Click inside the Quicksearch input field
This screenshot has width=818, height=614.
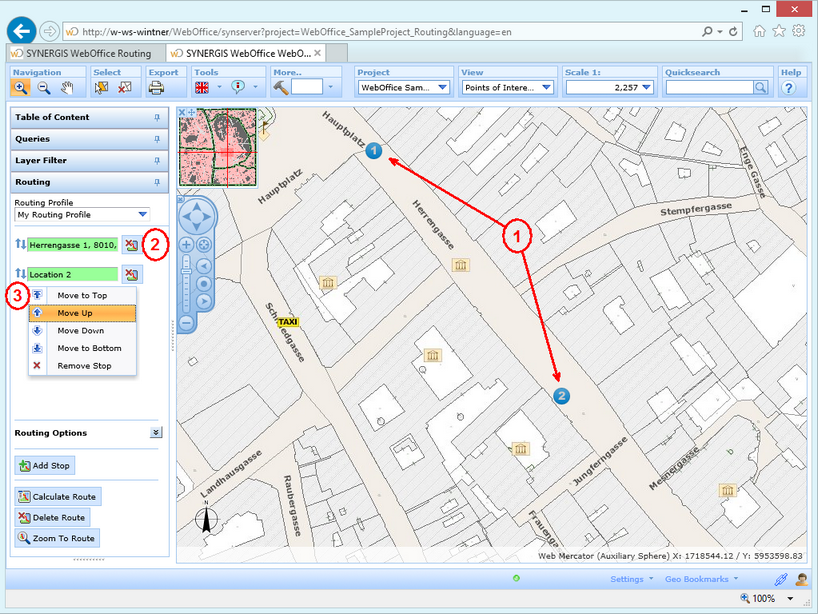coord(710,87)
